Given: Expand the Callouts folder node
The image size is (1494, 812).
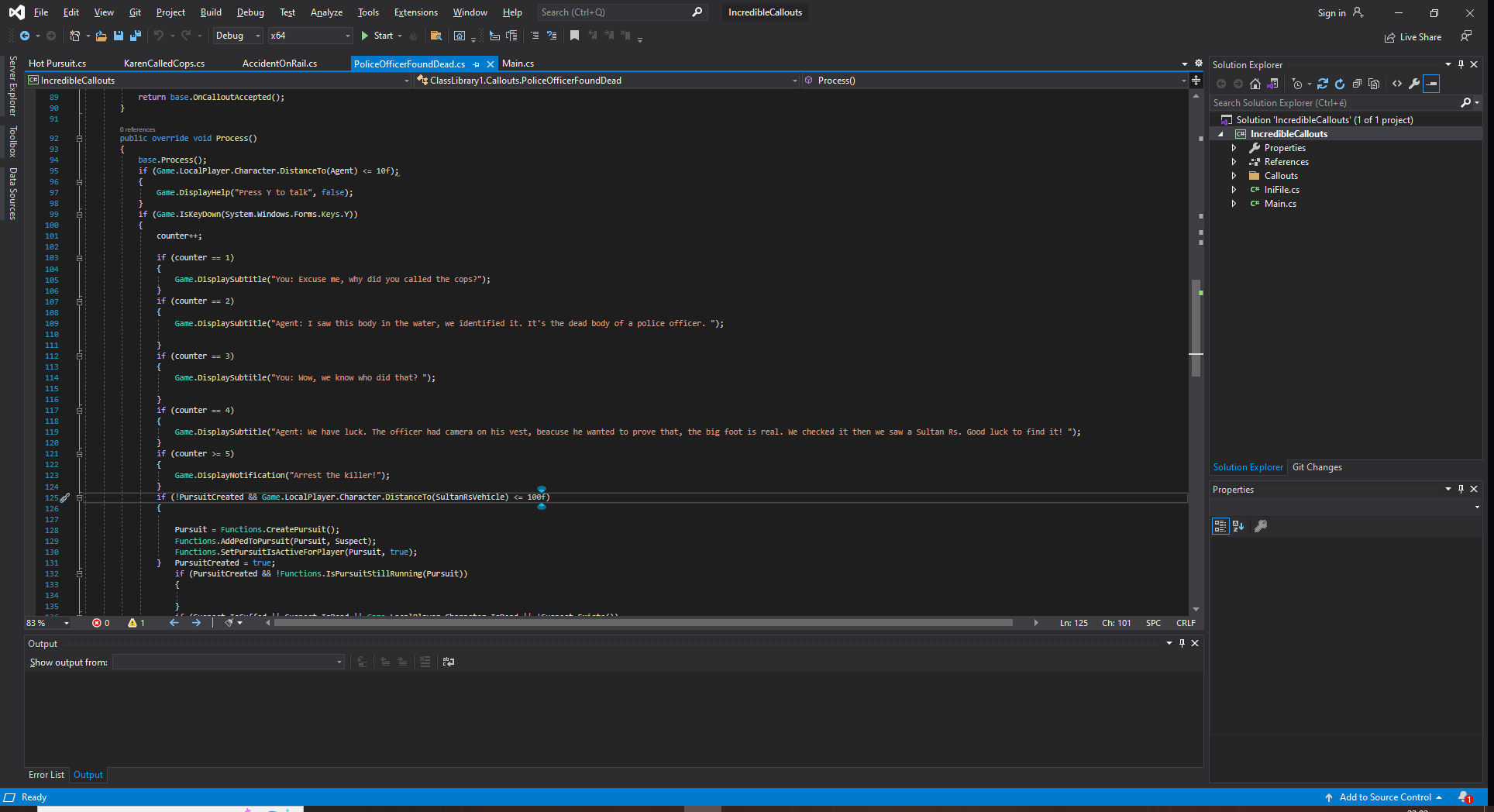Looking at the screenshot, I should [1234, 176].
